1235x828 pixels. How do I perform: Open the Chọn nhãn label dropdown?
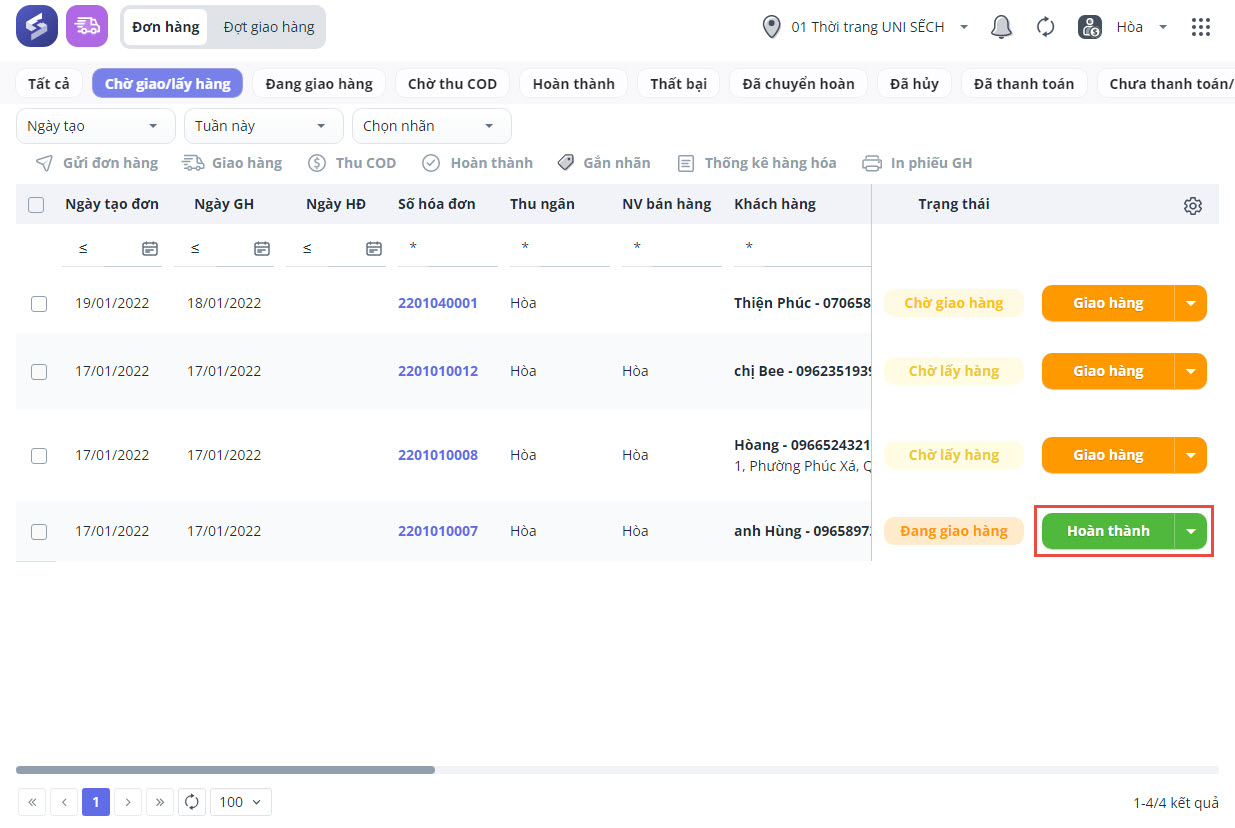click(x=431, y=126)
